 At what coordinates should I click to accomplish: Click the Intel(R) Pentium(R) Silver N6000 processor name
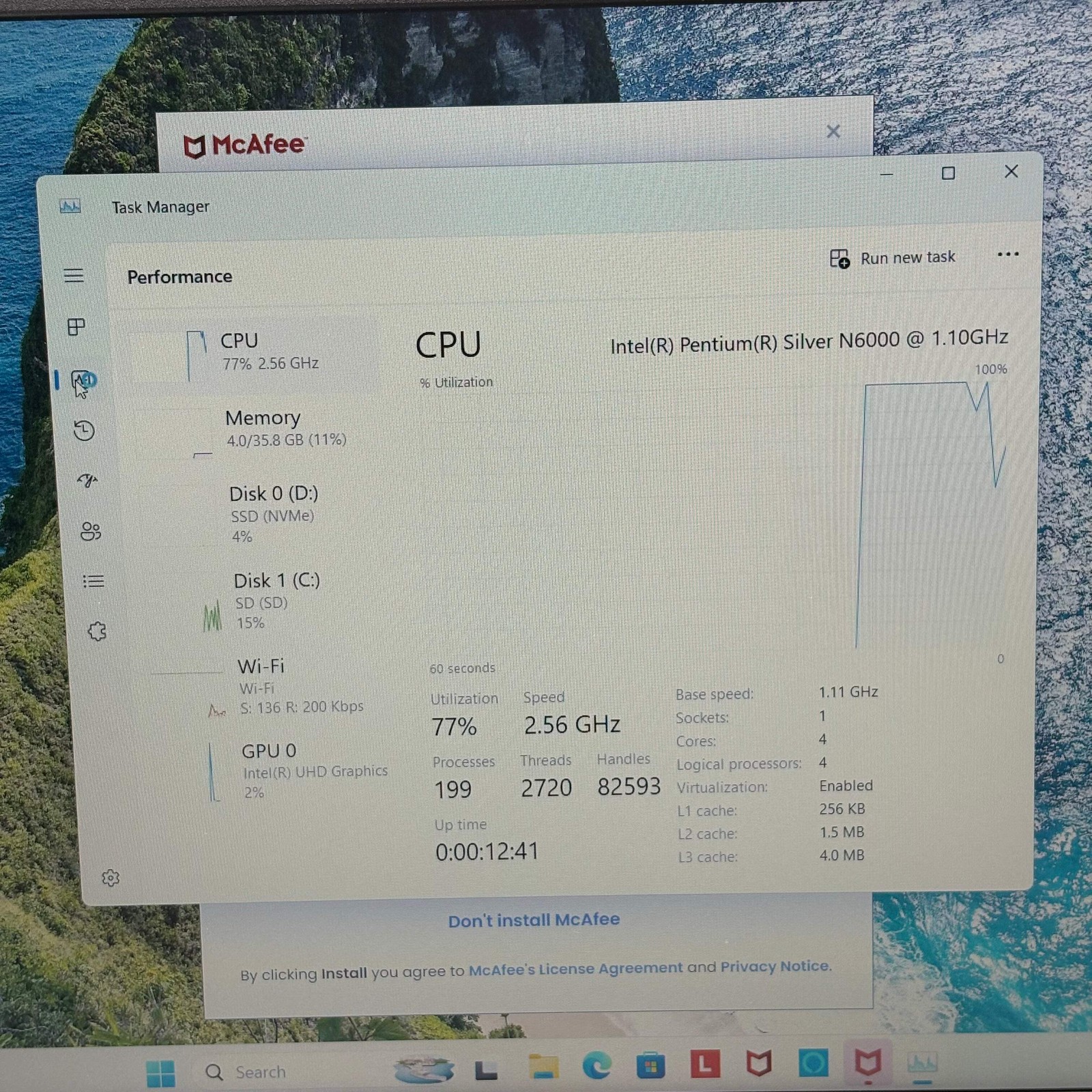tap(809, 341)
